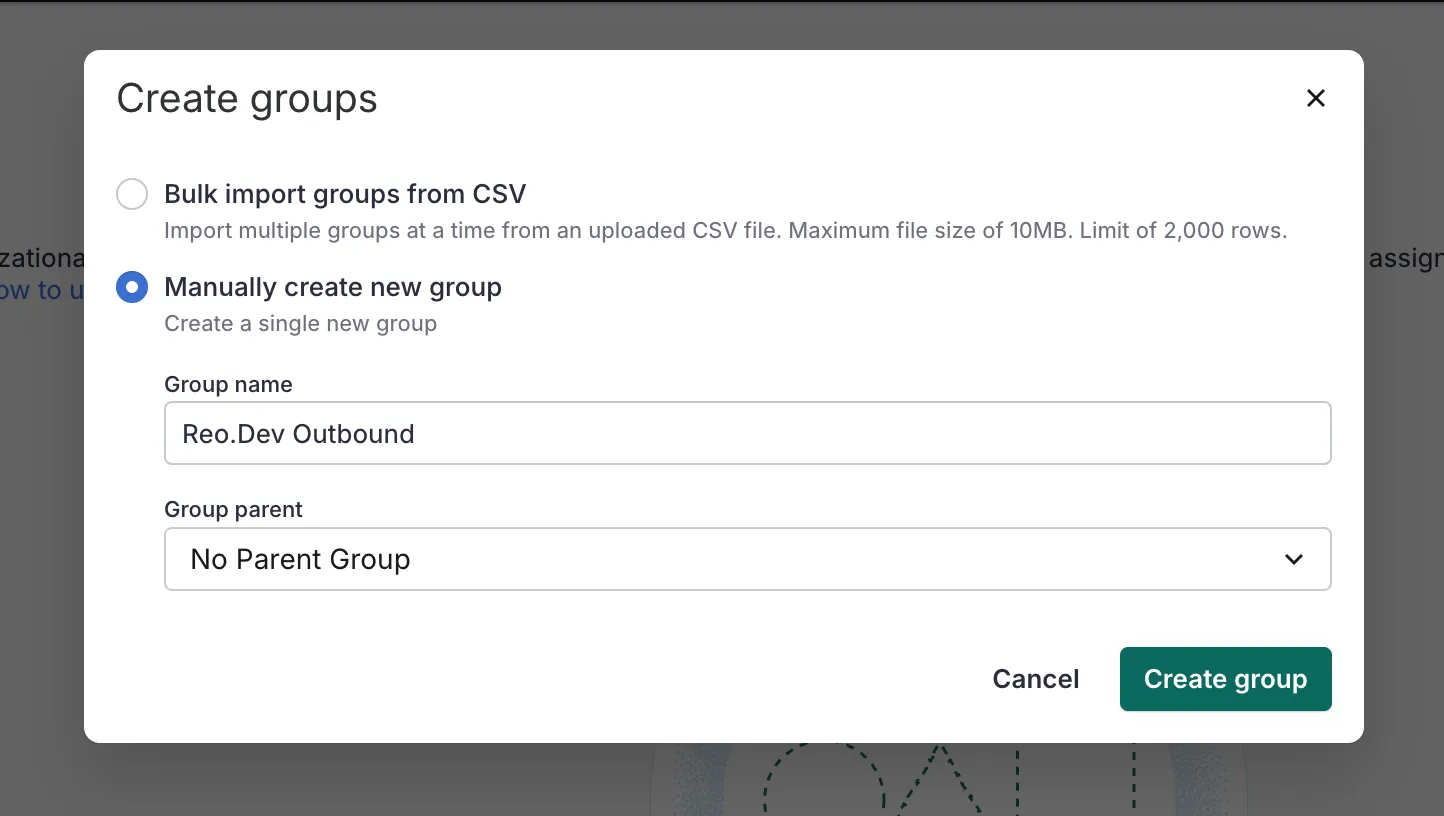This screenshot has height=816, width=1444.
Task: Click the 'Reo.Dev Outbound' text in field
Action: (x=298, y=434)
